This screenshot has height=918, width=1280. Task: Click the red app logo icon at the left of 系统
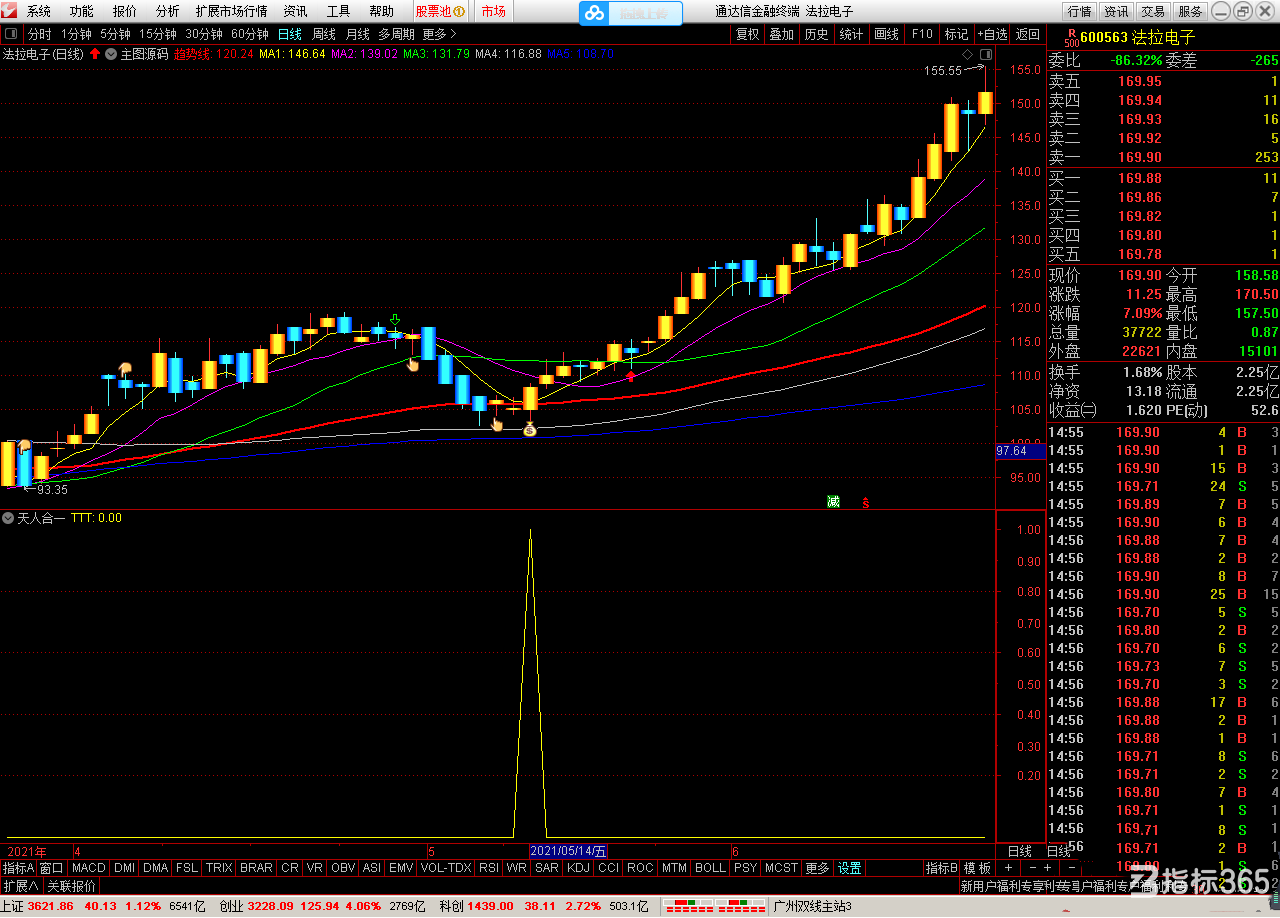click(x=11, y=12)
